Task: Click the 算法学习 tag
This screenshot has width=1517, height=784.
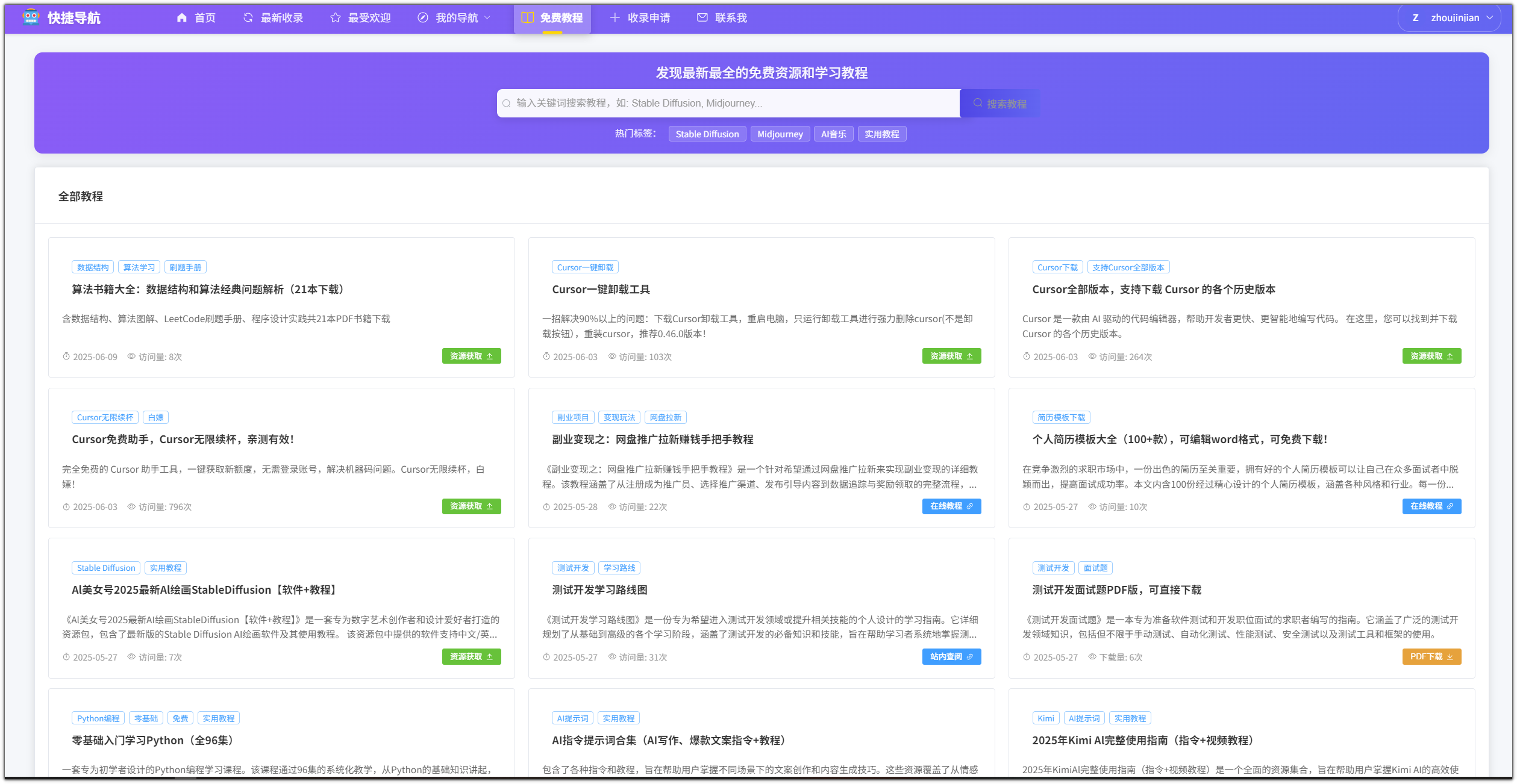Action: (x=139, y=267)
